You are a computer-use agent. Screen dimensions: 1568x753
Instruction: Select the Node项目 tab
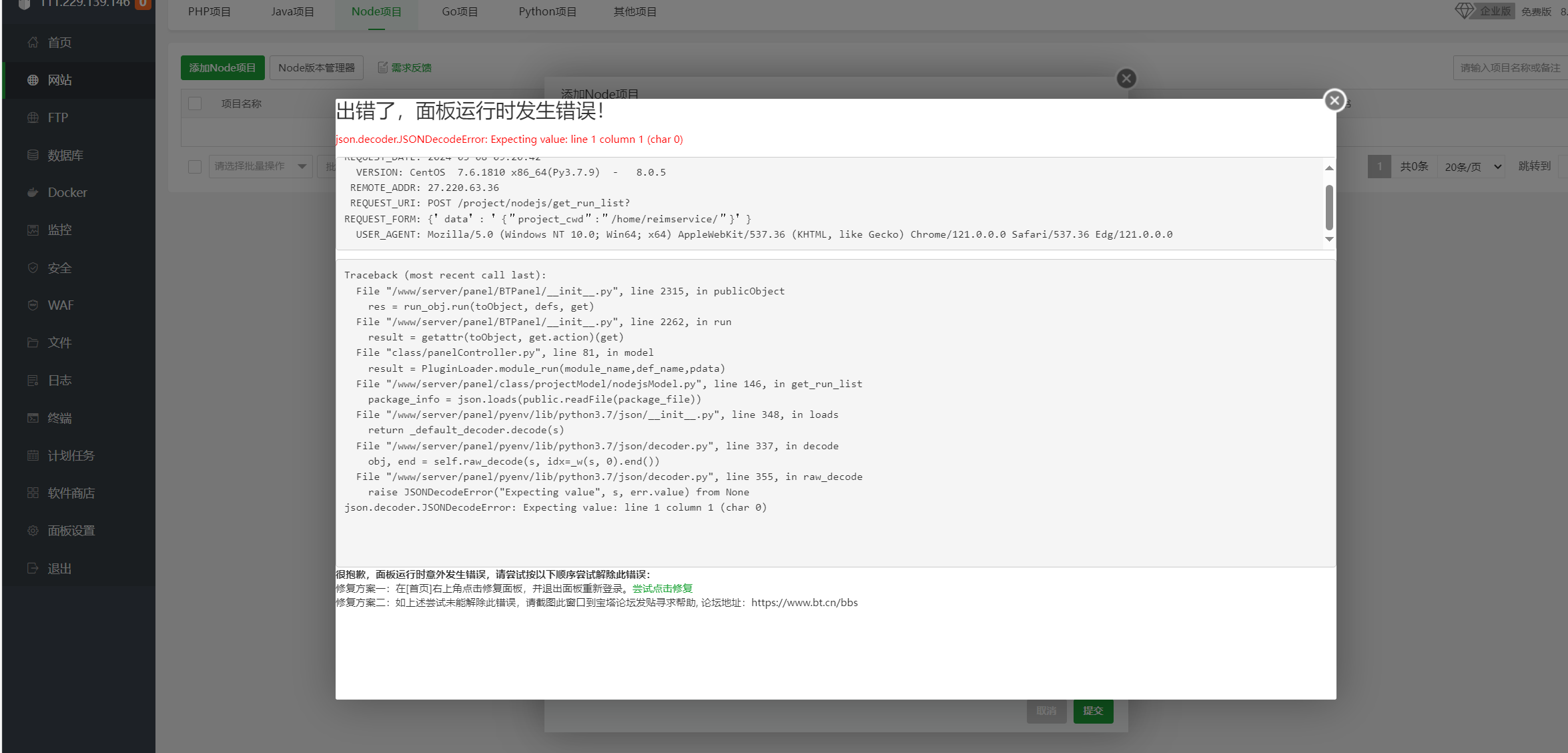point(376,11)
